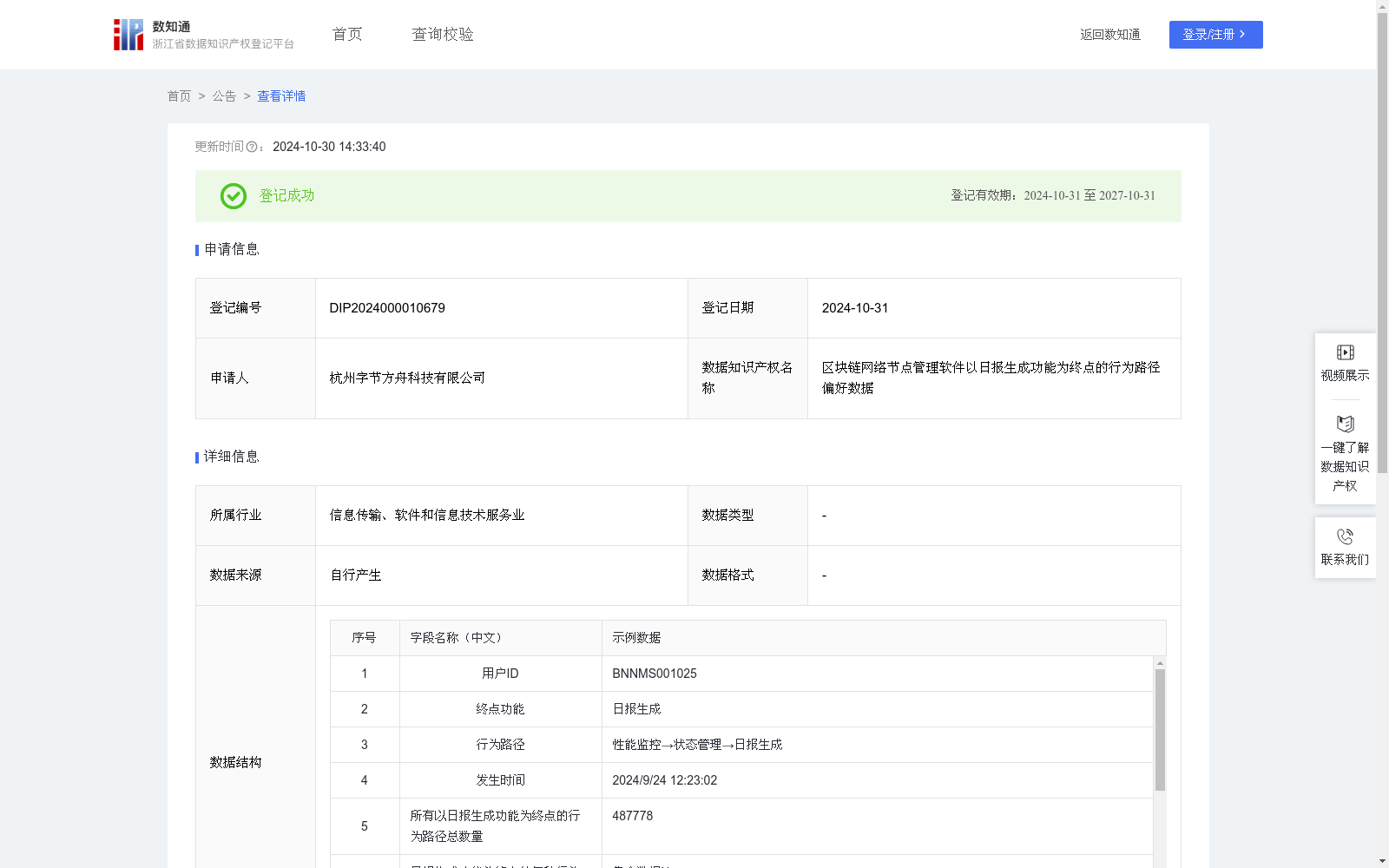This screenshot has height=868, width=1389.
Task: Click the 所有以日报生成功能为终点 field name cell
Action: tap(501, 826)
